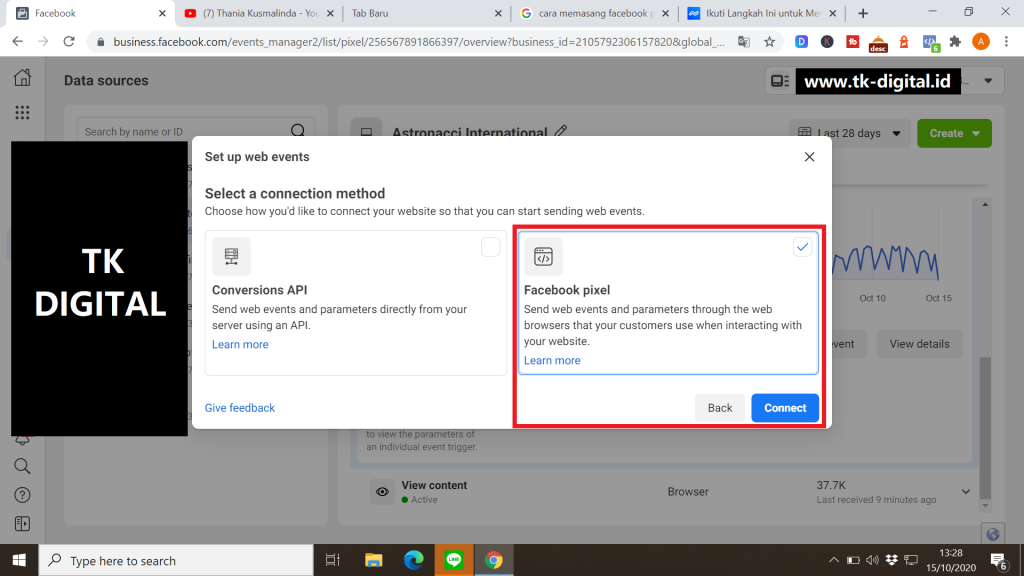Open the Last 28 days date dropdown

[x=849, y=133]
